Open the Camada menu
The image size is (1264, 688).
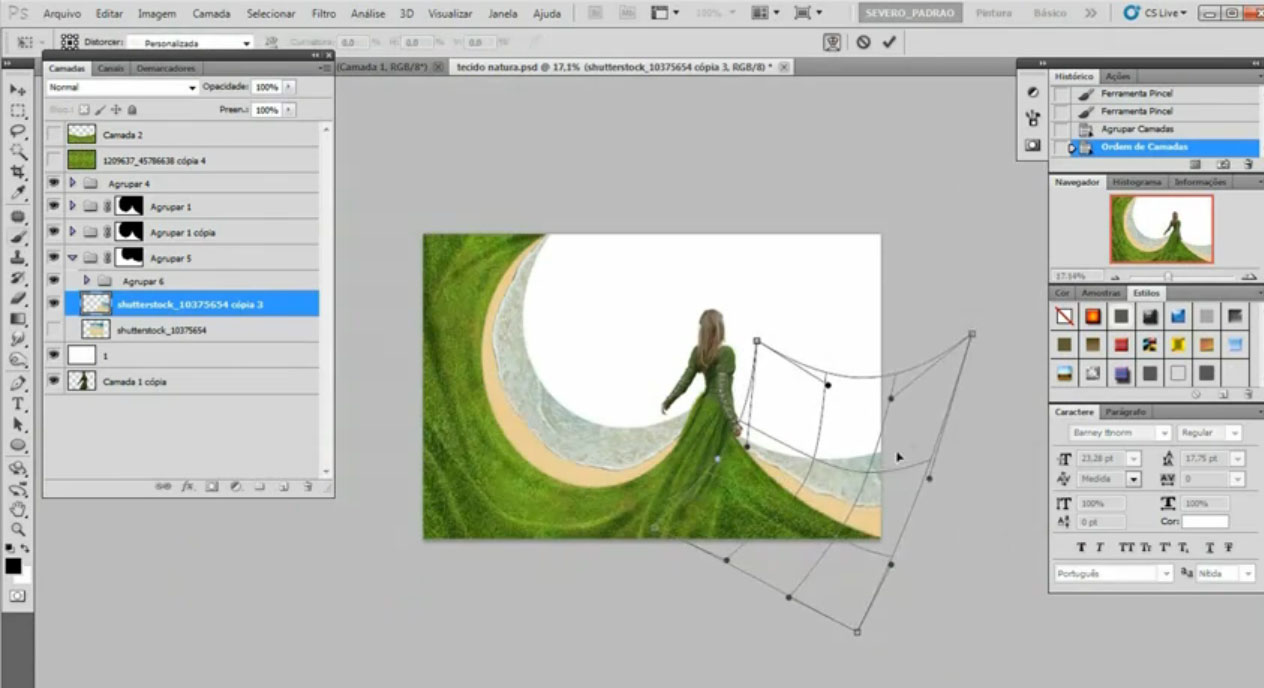[x=210, y=14]
